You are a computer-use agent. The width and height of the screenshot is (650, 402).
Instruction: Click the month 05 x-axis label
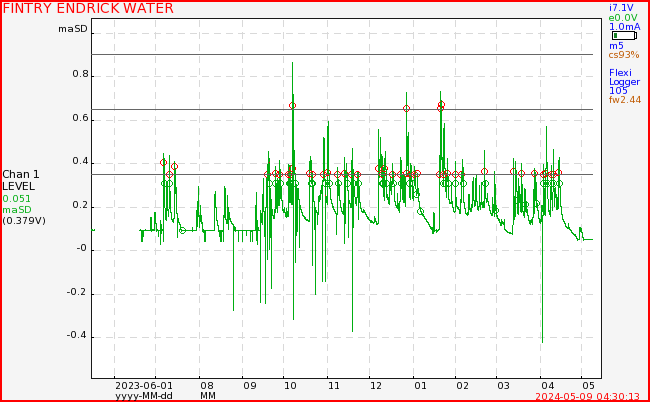click(x=588, y=386)
